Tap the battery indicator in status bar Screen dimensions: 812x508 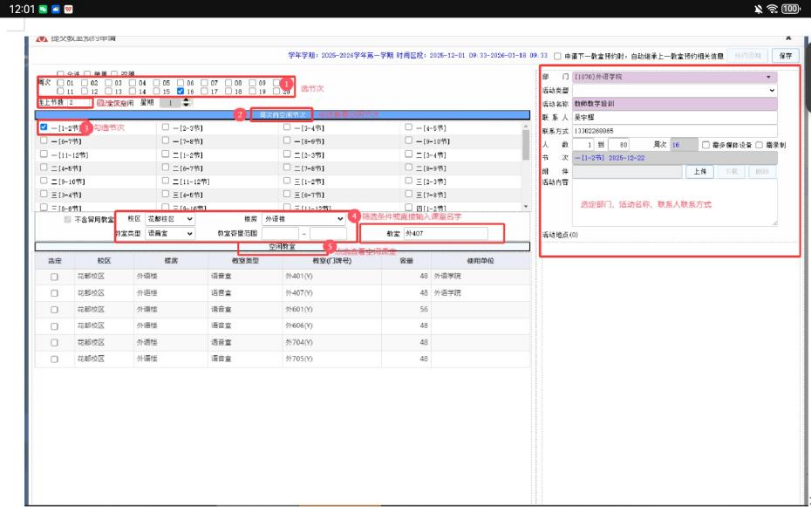tap(792, 9)
